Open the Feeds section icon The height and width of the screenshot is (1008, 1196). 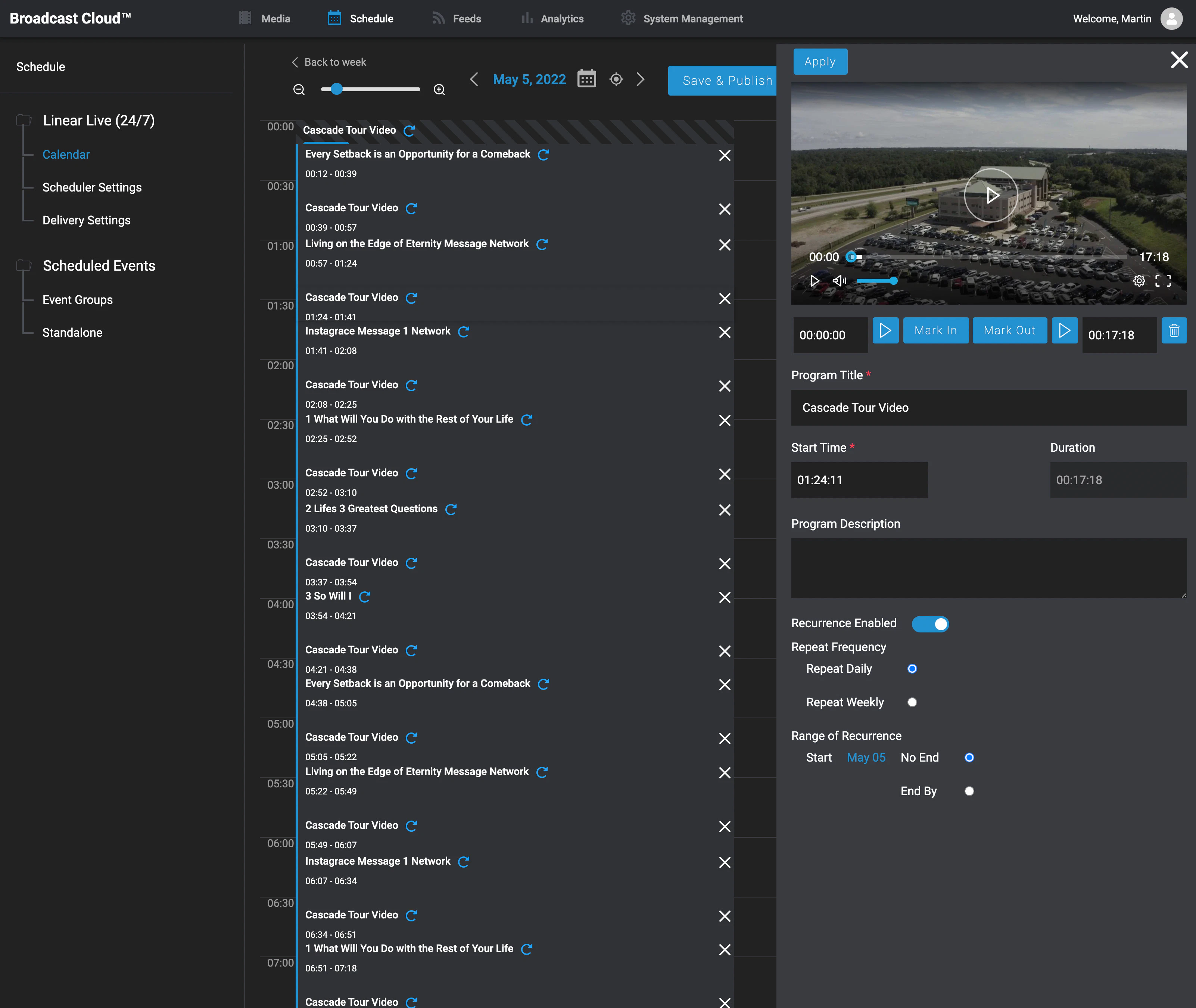coord(438,18)
